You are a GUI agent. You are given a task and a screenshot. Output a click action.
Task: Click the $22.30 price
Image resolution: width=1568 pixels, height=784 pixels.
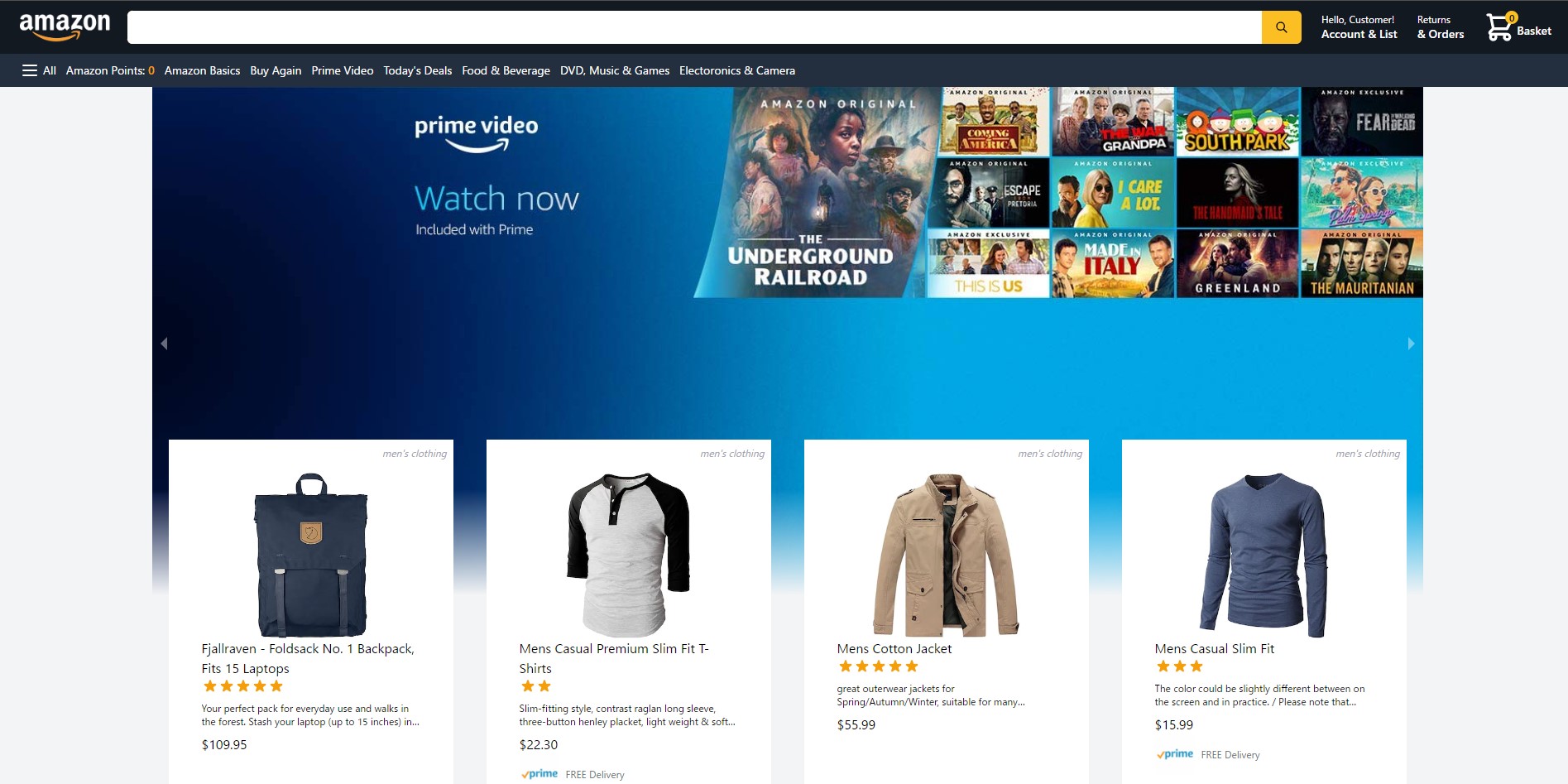(x=539, y=745)
